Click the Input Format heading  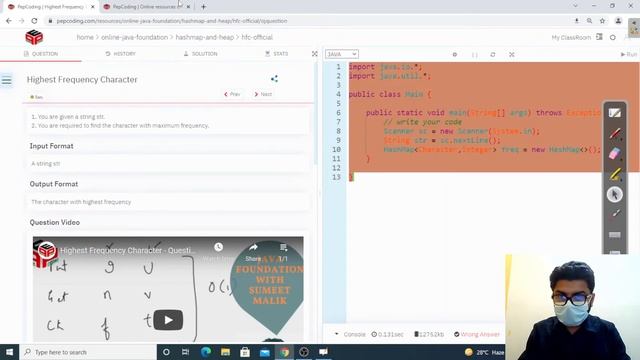(51, 146)
